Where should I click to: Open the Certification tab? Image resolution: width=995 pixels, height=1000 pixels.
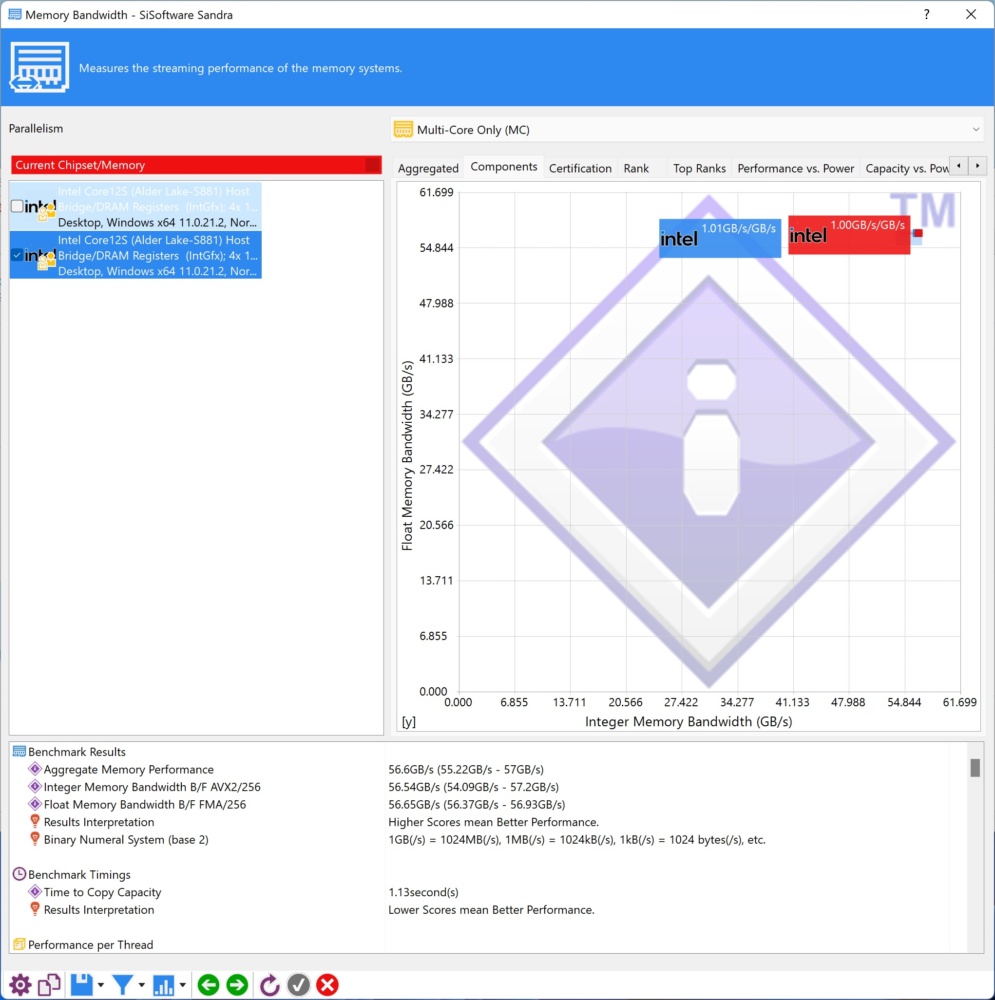pos(580,168)
